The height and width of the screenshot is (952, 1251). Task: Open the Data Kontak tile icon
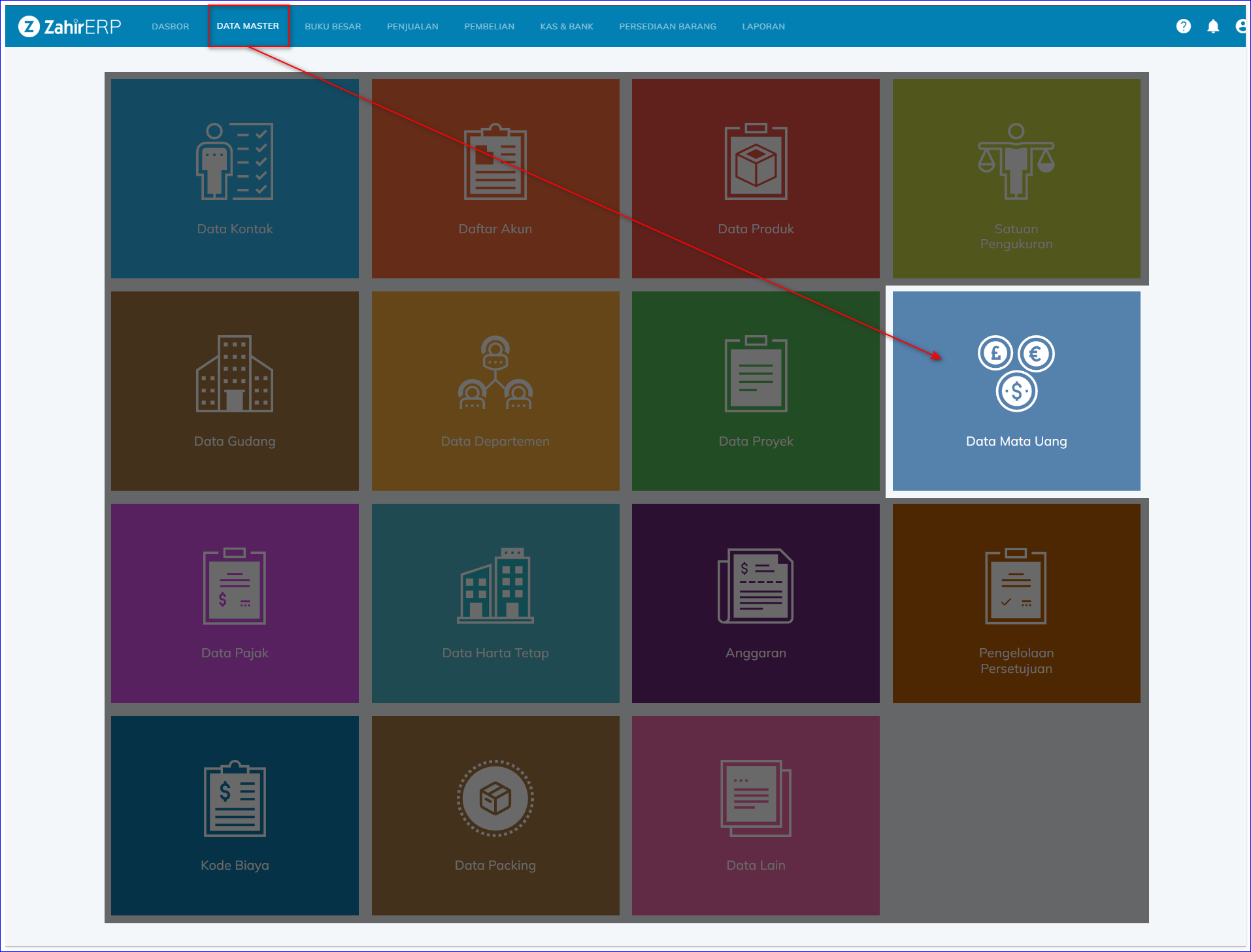(x=235, y=161)
